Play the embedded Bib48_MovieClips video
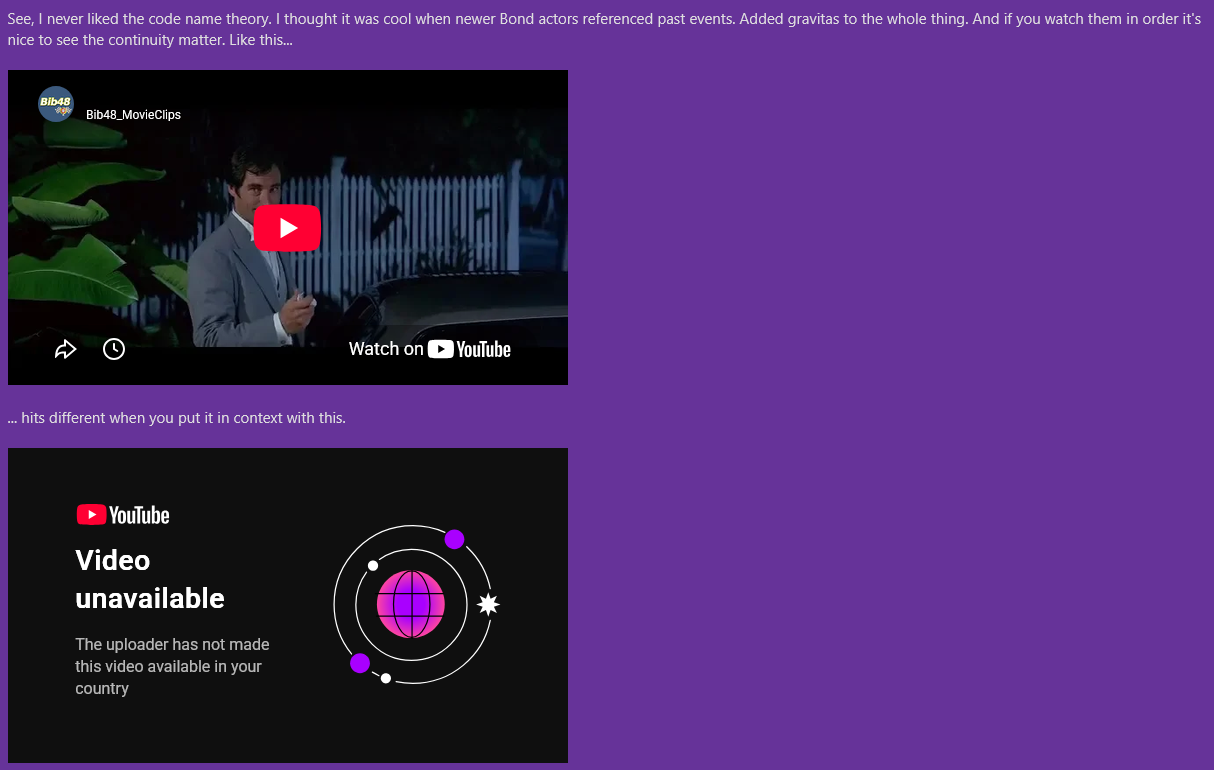Viewport: 1214px width, 770px height. click(287, 228)
